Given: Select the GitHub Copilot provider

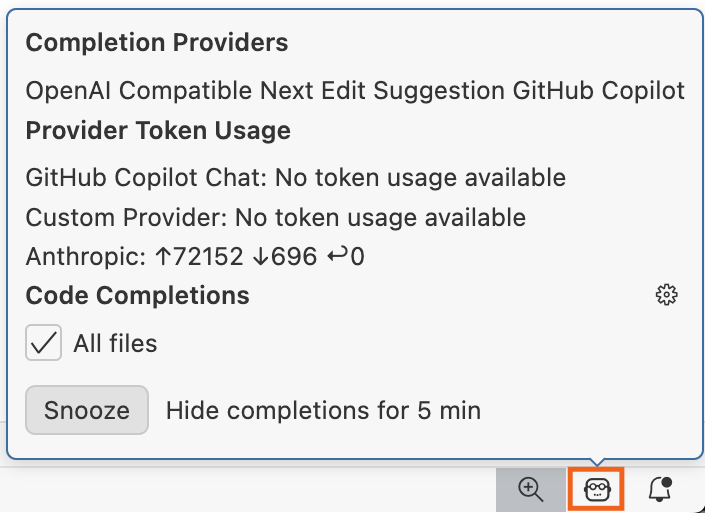Looking at the screenshot, I should (x=599, y=91).
